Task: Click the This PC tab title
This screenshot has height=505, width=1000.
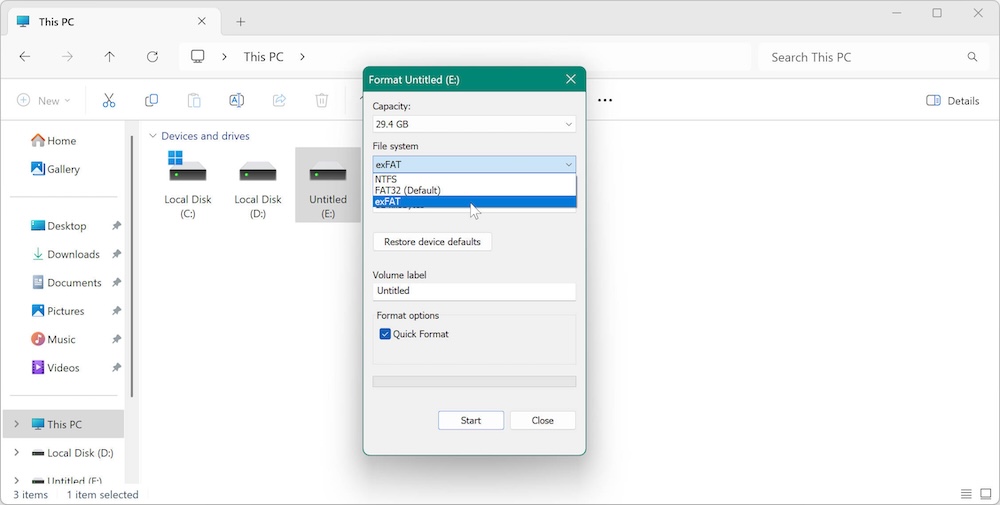Action: click(56, 22)
